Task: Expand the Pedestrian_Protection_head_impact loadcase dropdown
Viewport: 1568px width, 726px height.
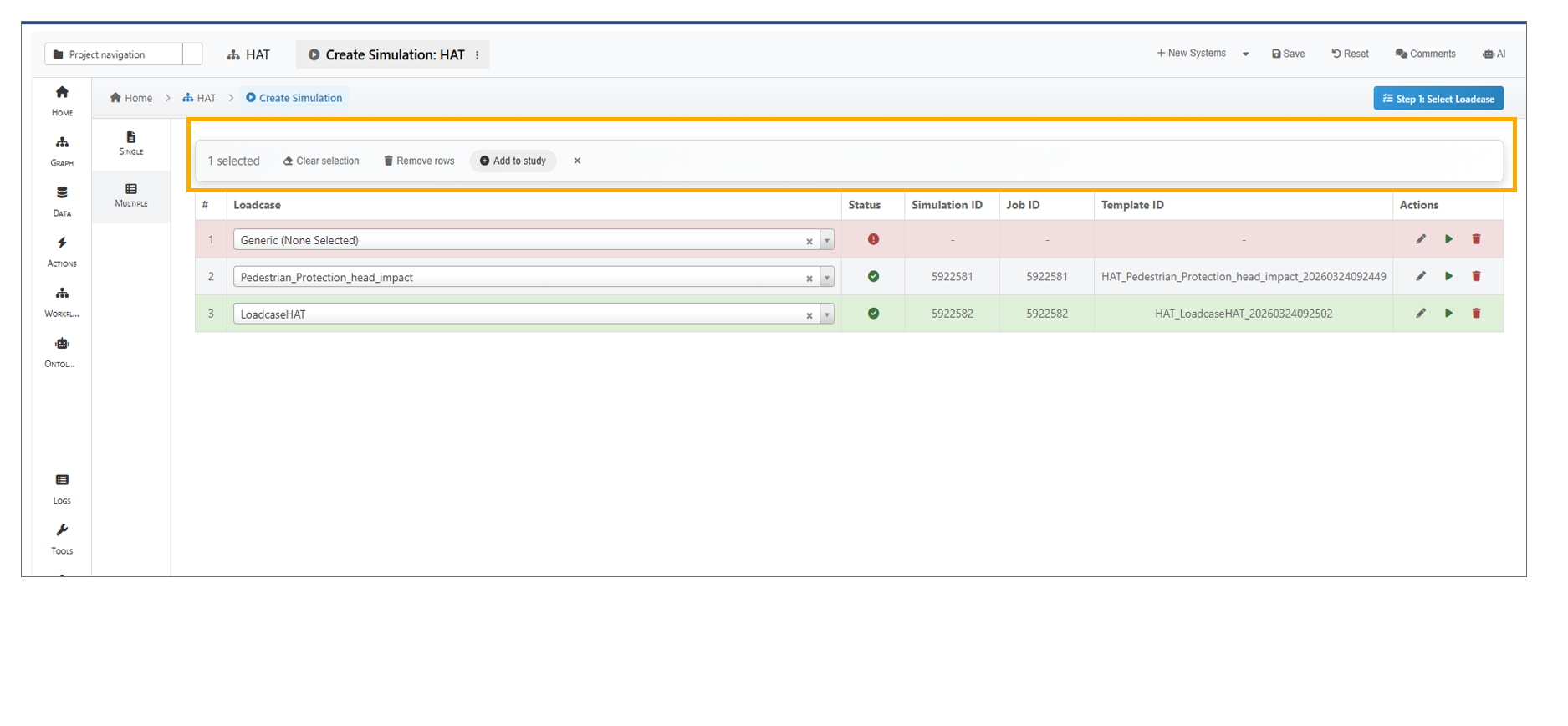Action: tap(826, 278)
